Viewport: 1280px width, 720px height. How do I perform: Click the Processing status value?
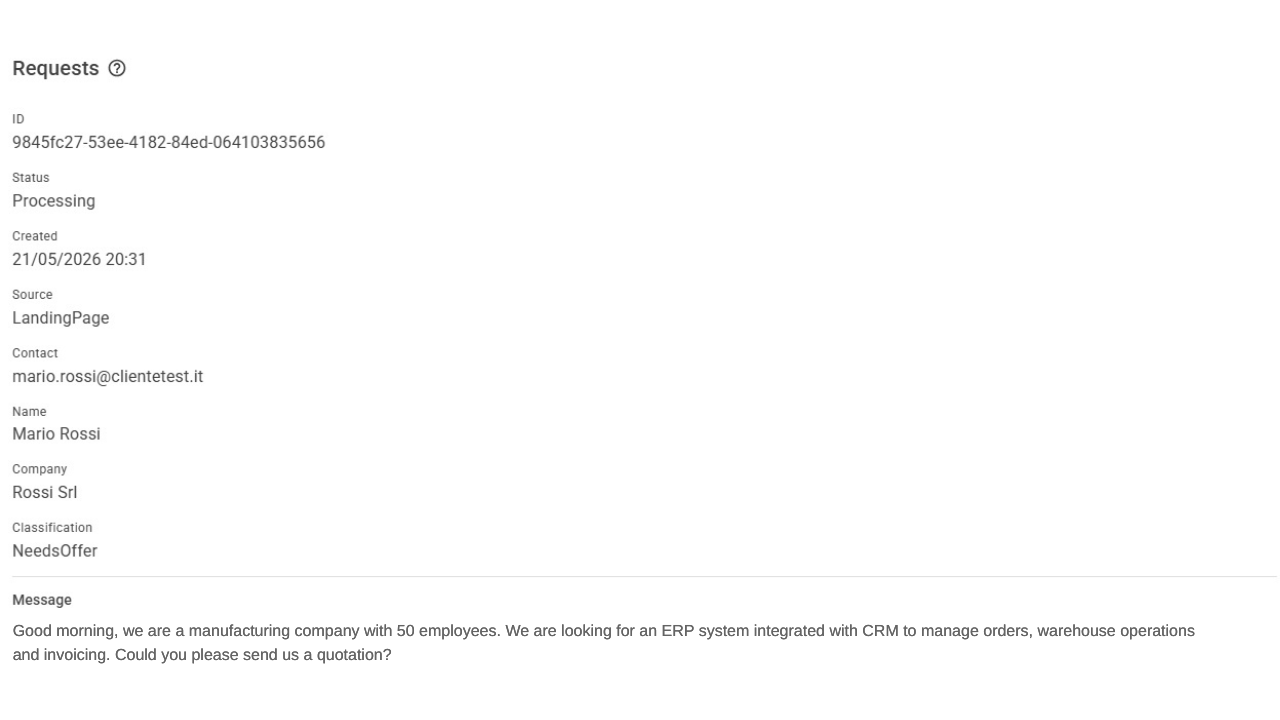point(54,201)
